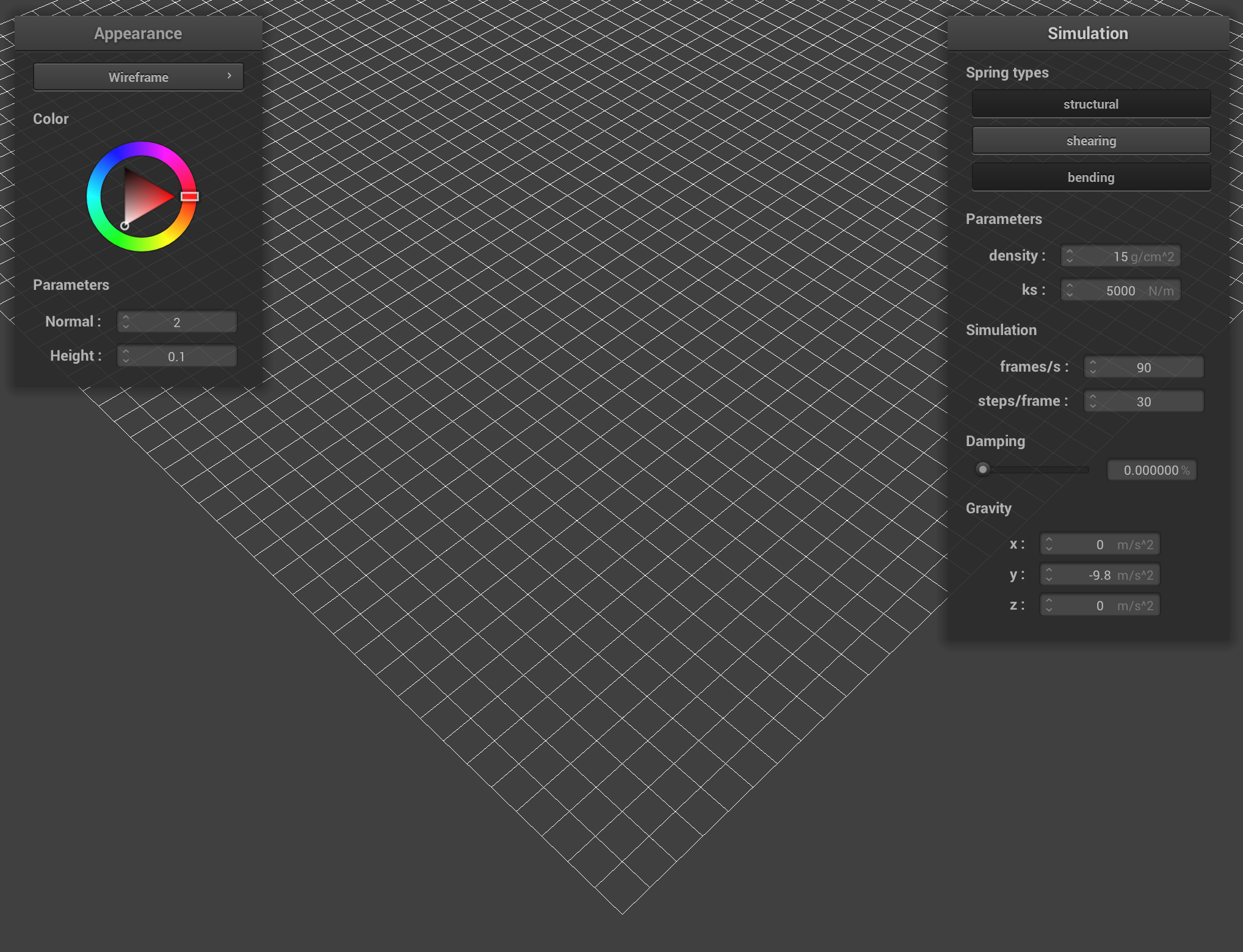The image size is (1243, 952).
Task: Select the gravity x input field
Action: 1105,544
